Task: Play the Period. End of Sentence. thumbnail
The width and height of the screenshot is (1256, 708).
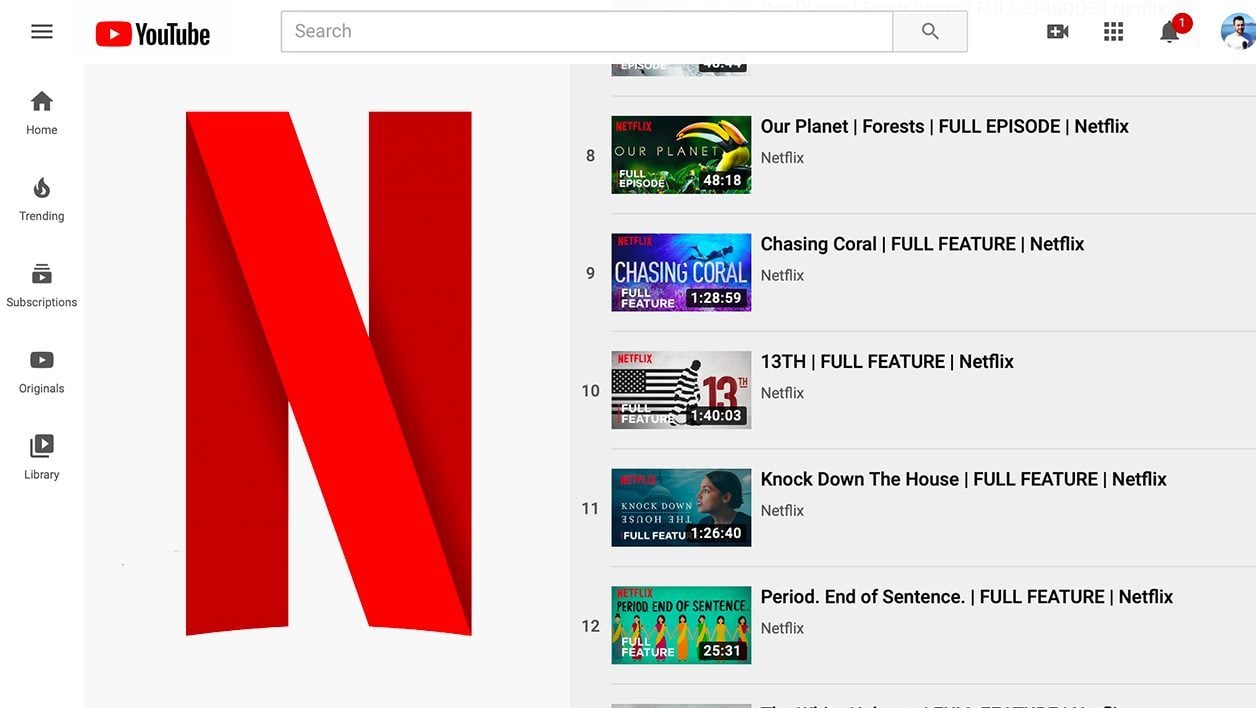Action: pos(681,625)
